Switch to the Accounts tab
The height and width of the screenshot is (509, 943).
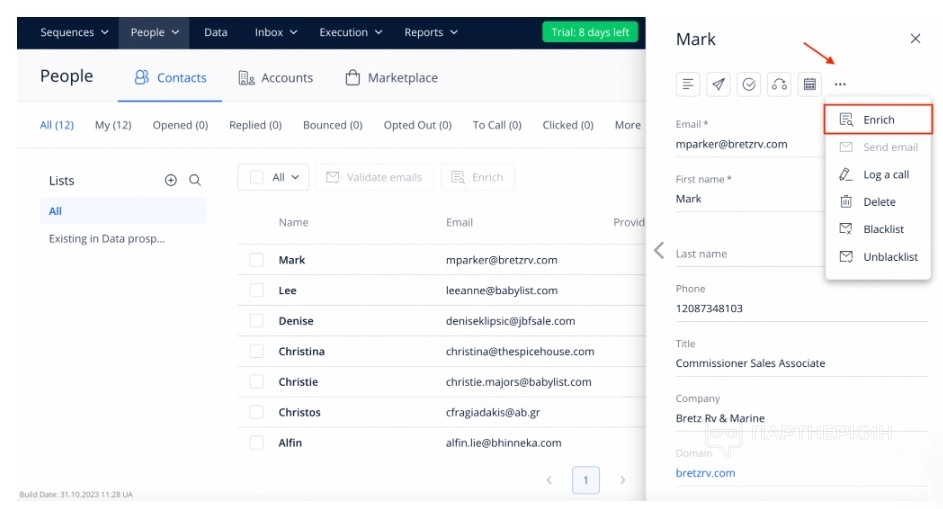click(275, 78)
